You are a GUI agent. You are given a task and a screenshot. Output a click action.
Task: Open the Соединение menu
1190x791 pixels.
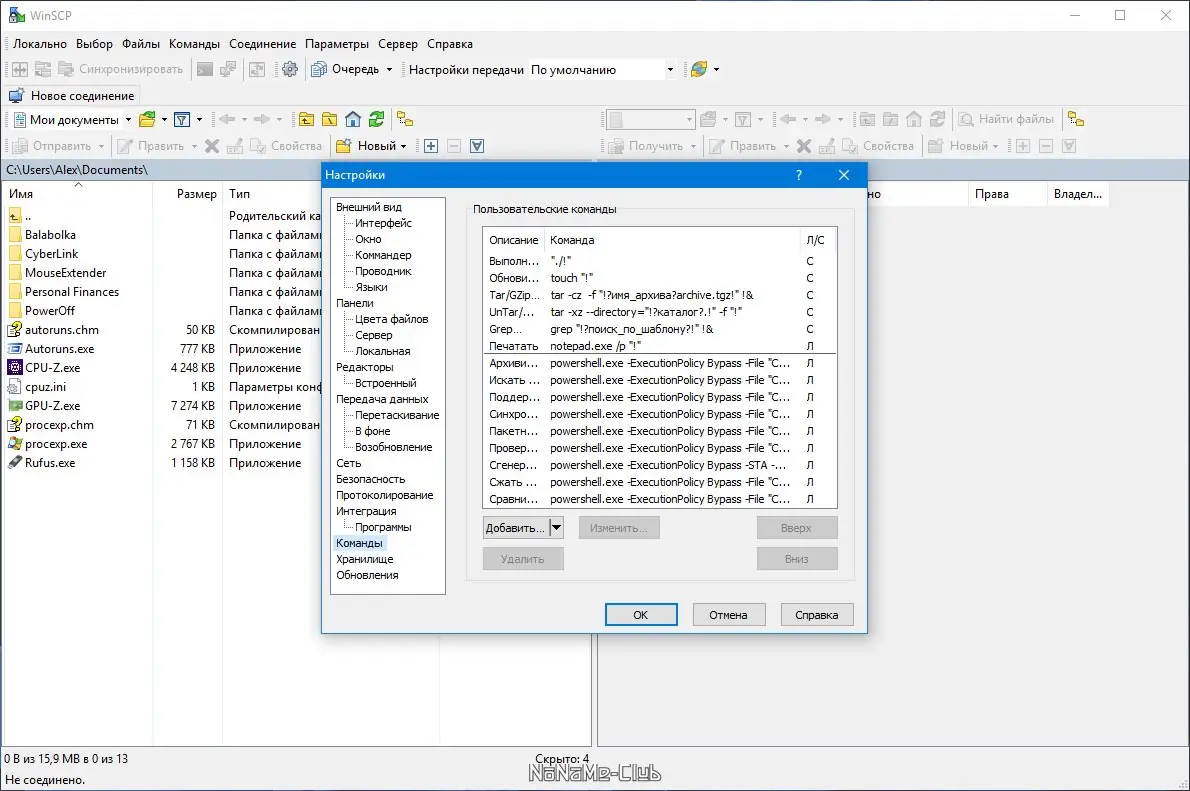(x=263, y=44)
